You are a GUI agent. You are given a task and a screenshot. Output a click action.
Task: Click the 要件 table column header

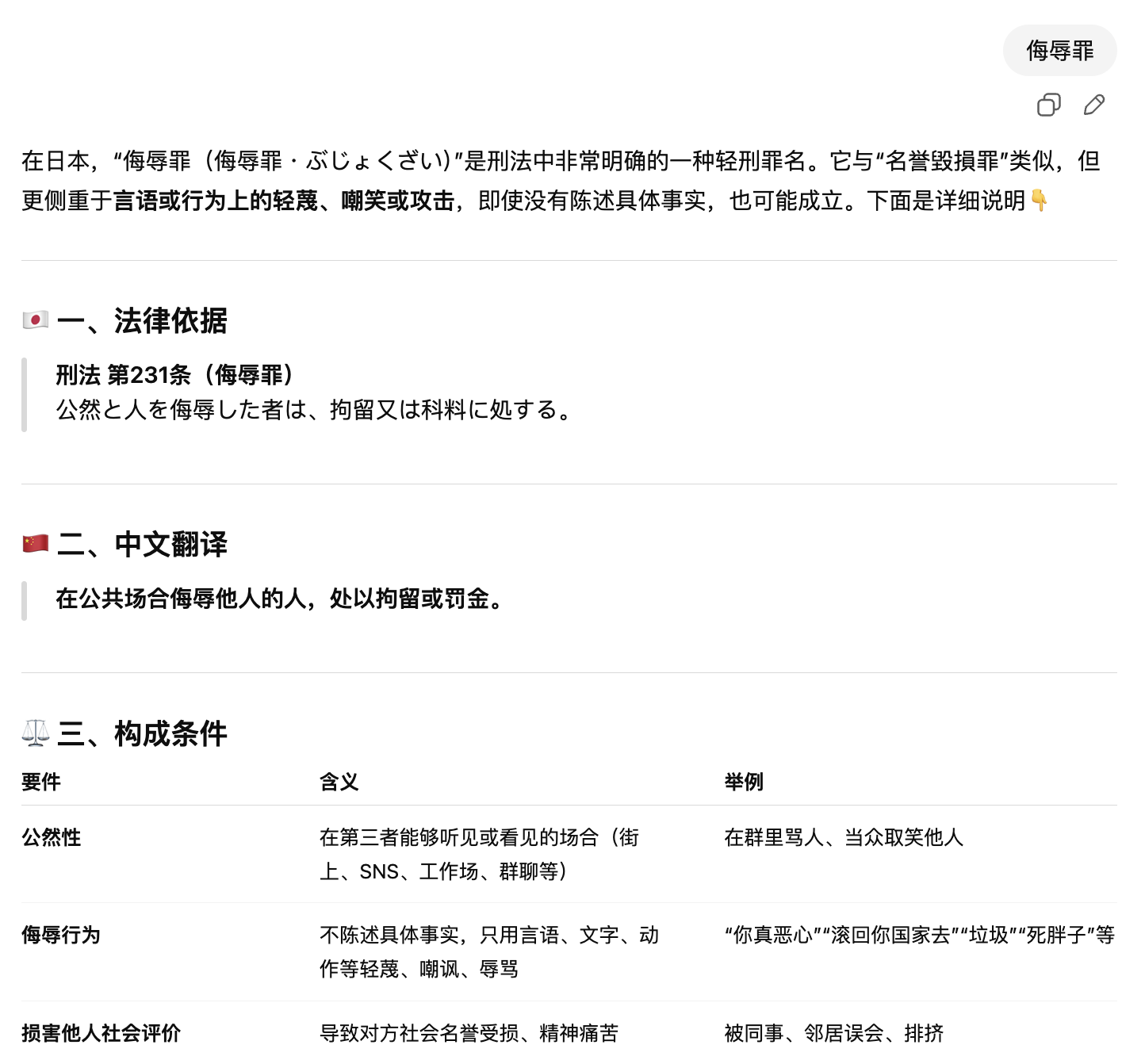[x=41, y=782]
